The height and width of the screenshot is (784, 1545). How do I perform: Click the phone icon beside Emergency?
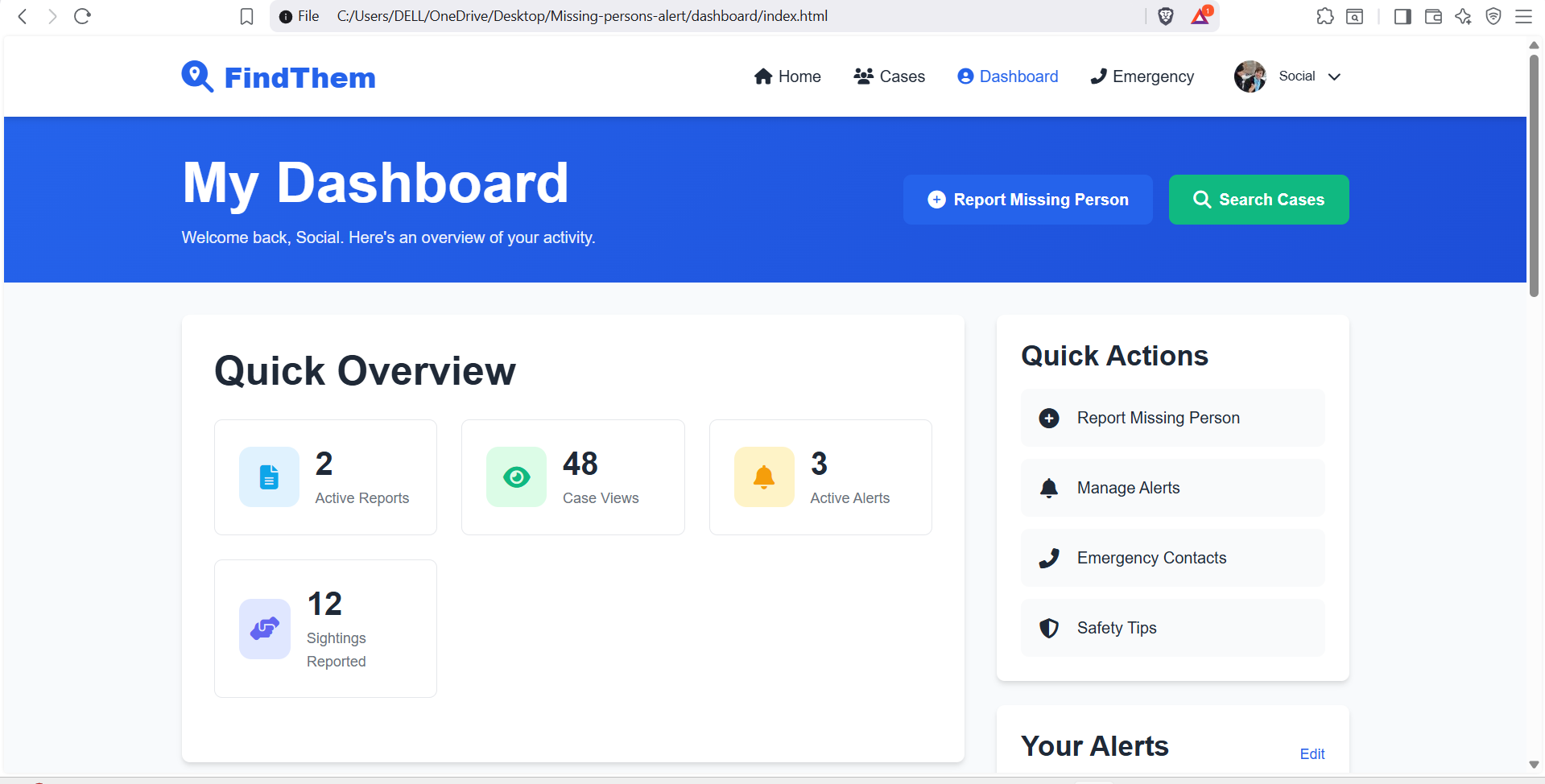(x=1098, y=76)
